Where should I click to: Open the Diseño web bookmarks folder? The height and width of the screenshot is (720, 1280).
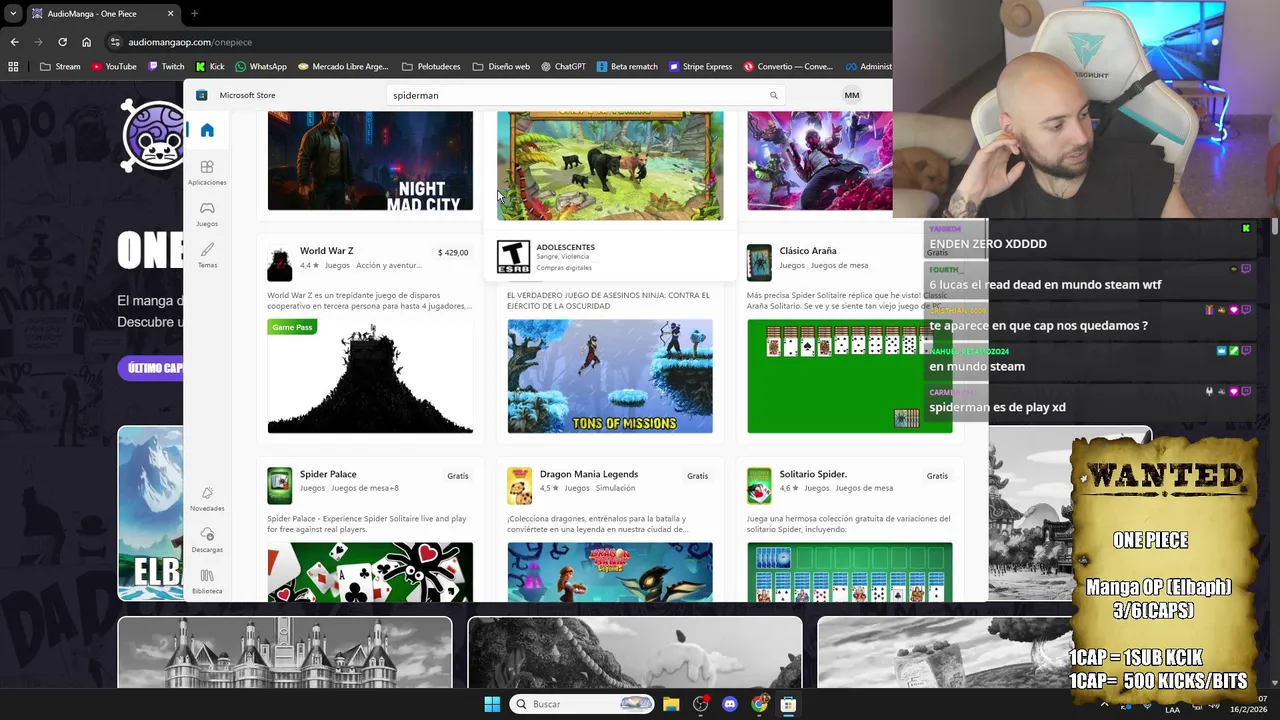(x=501, y=67)
